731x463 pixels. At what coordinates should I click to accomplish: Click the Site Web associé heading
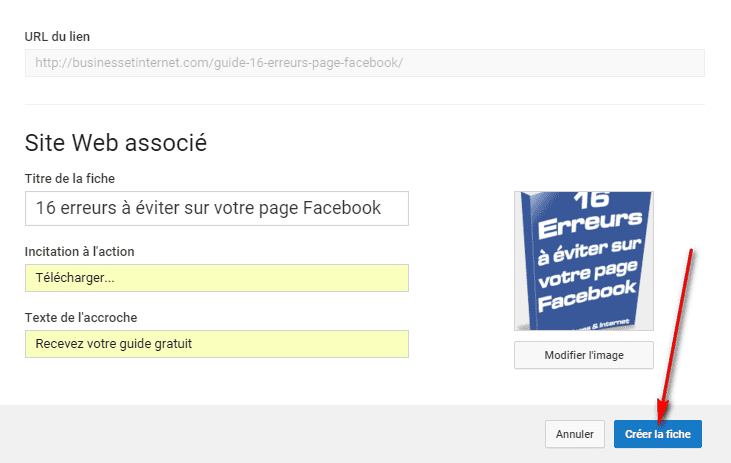click(116, 143)
